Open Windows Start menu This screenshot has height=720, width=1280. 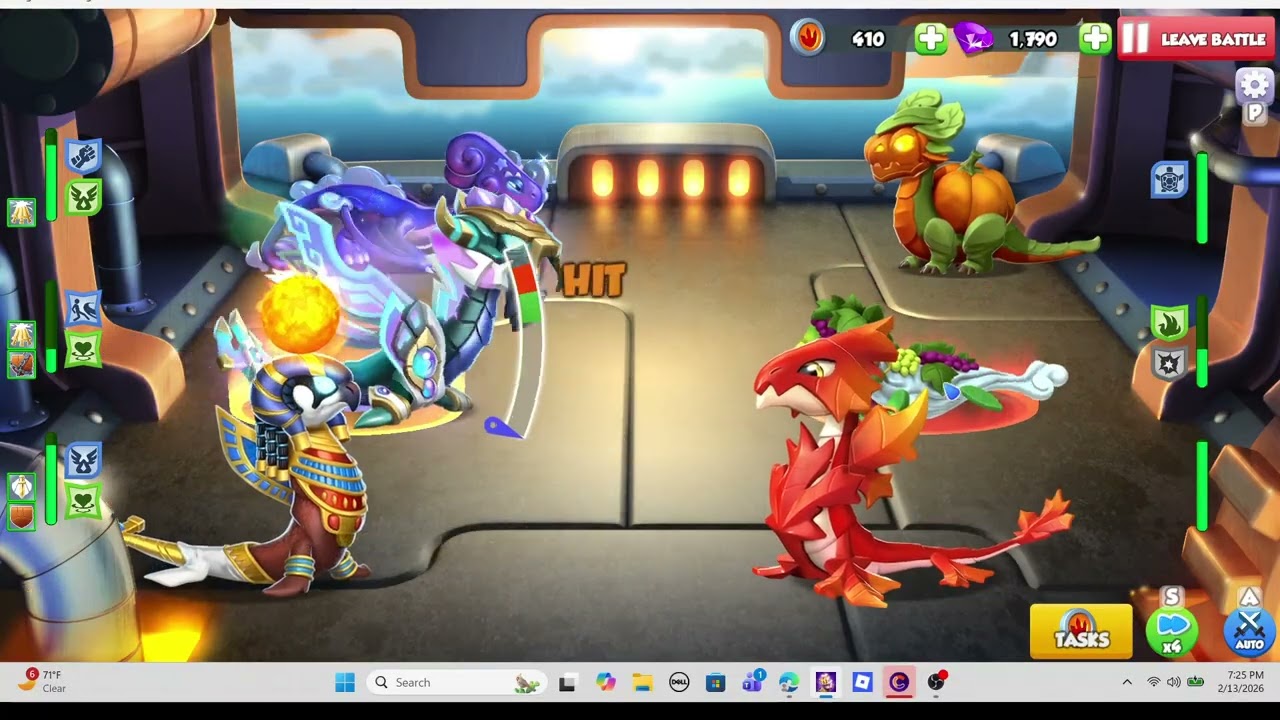click(x=345, y=682)
